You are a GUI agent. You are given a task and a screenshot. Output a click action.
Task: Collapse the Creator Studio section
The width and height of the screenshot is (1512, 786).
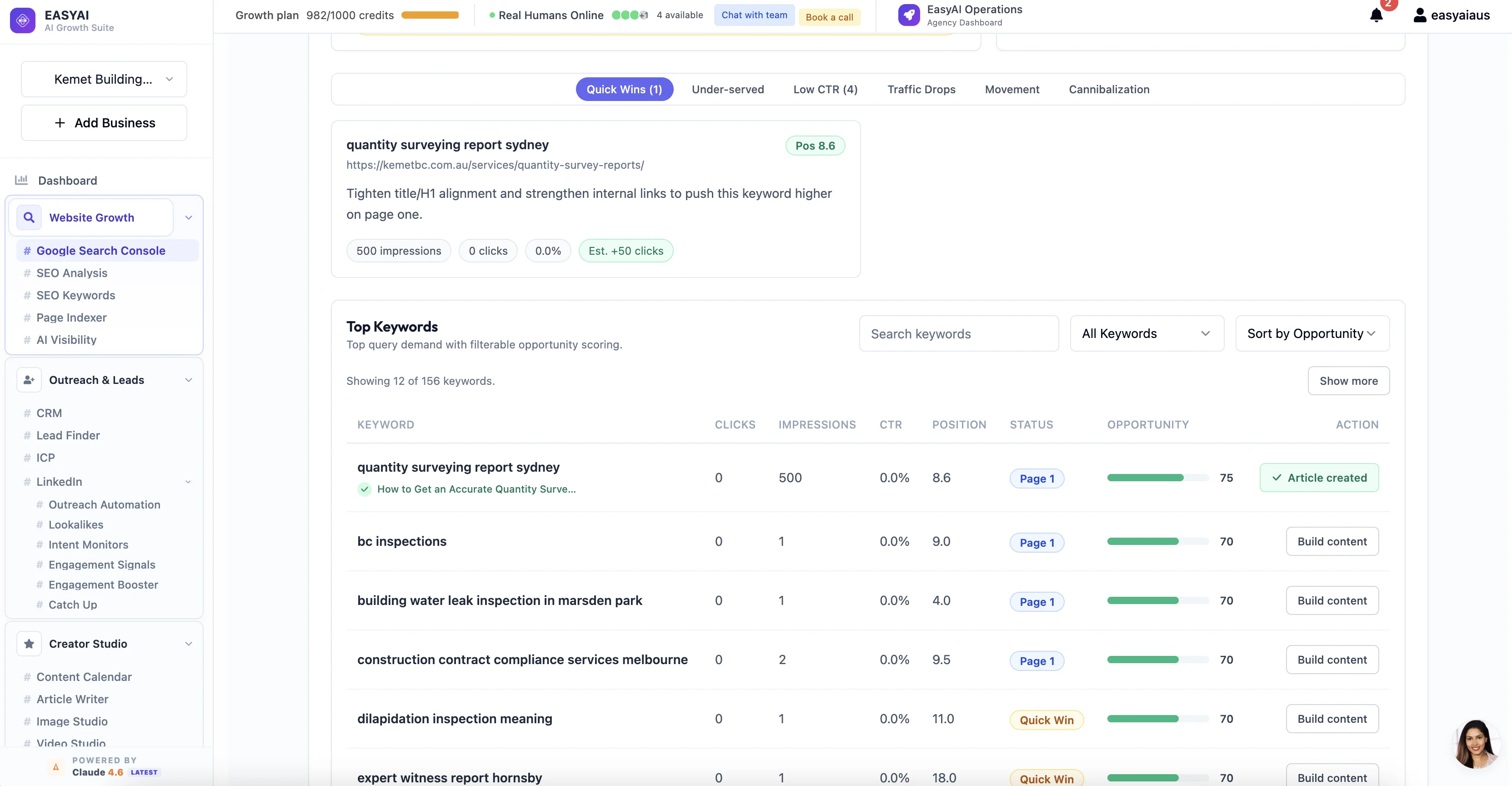[188, 644]
